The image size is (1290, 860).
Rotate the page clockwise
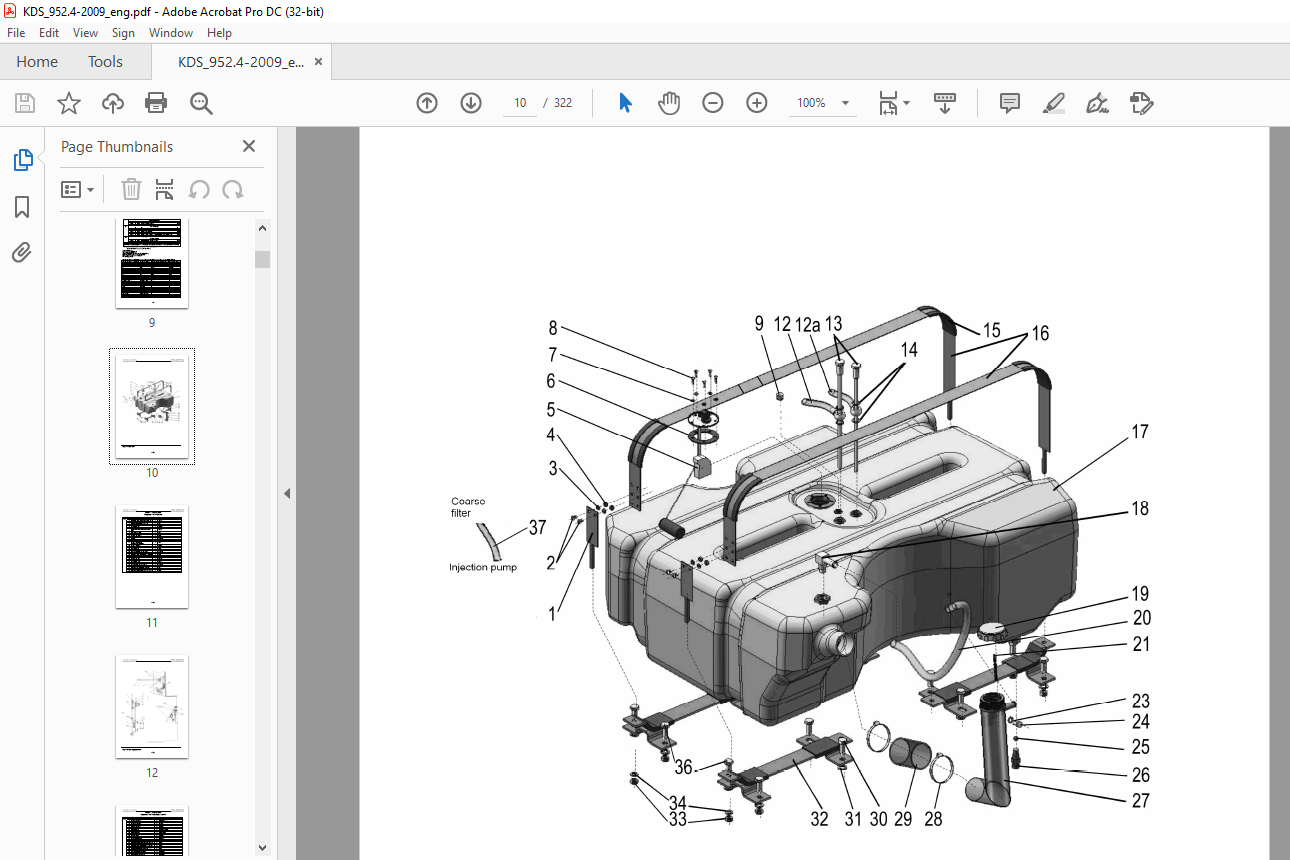(233, 189)
